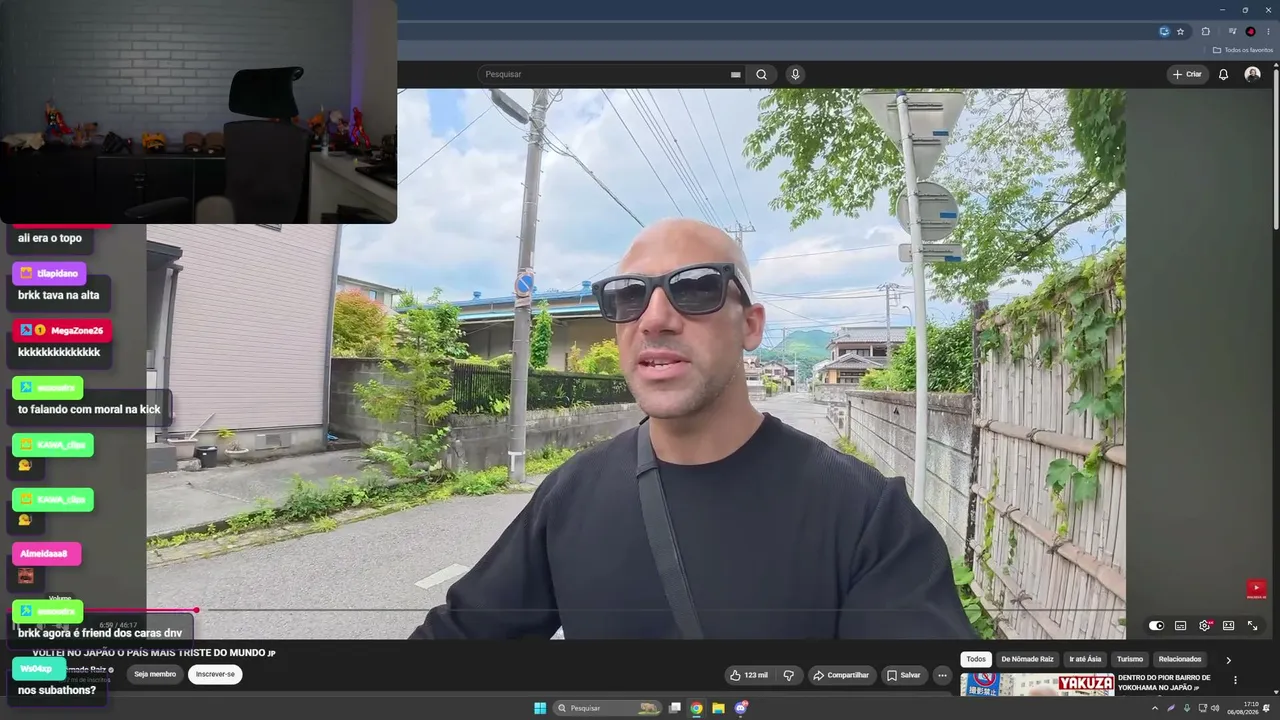The width and height of the screenshot is (1280, 720).
Task: Open Windows Start menu
Action: pyautogui.click(x=540, y=708)
